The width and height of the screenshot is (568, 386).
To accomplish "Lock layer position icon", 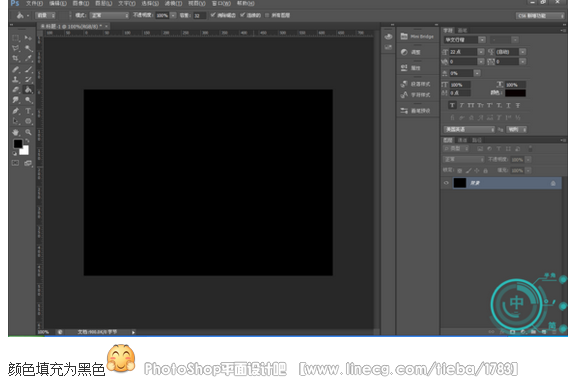I will pyautogui.click(x=477, y=170).
